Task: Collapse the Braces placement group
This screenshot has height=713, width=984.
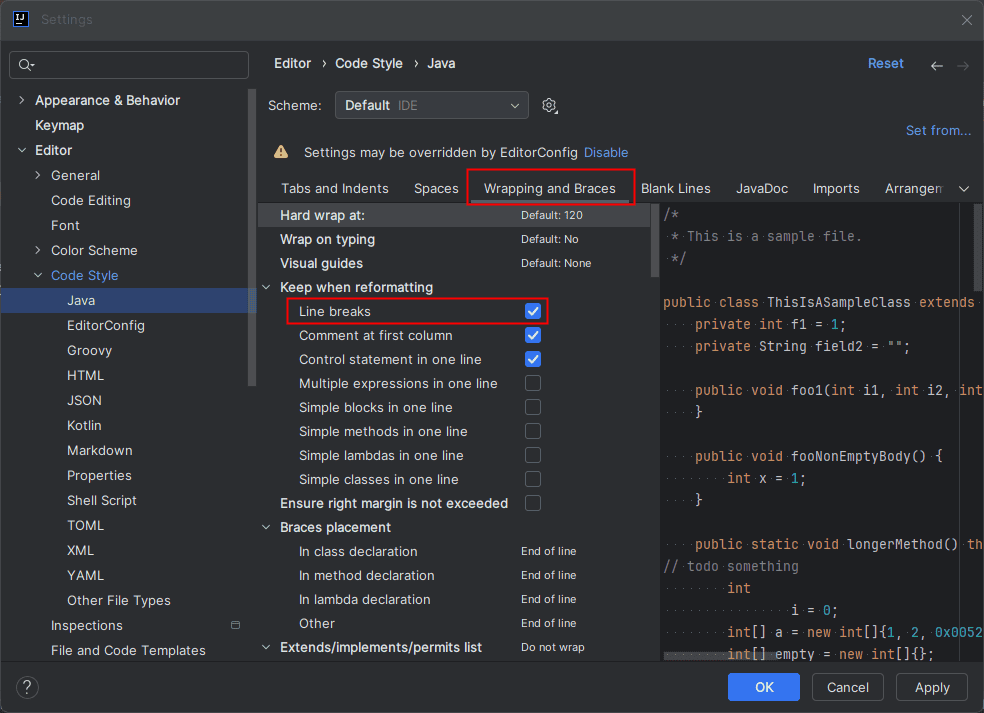Action: click(x=267, y=527)
